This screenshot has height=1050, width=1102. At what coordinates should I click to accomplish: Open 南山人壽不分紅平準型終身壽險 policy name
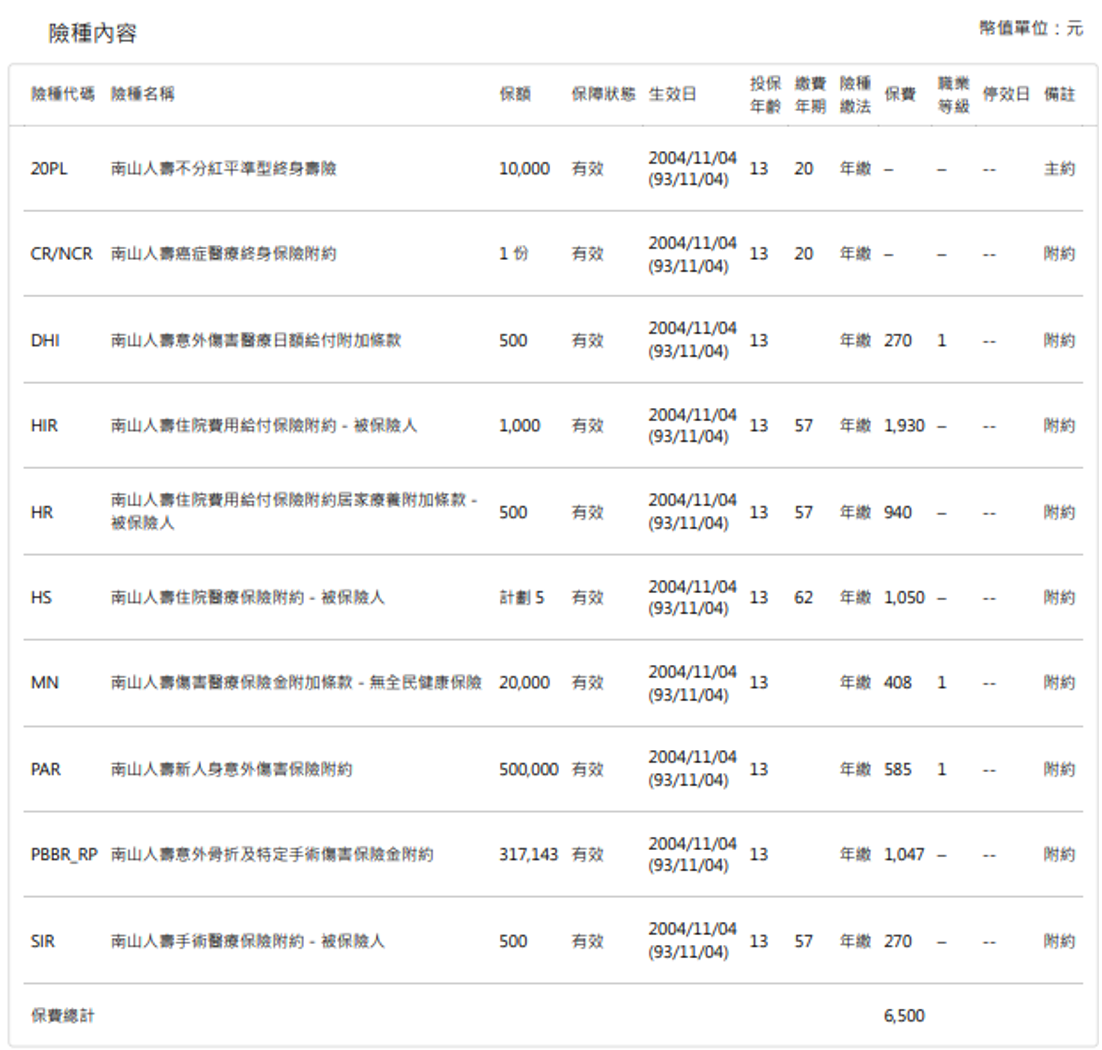(223, 169)
